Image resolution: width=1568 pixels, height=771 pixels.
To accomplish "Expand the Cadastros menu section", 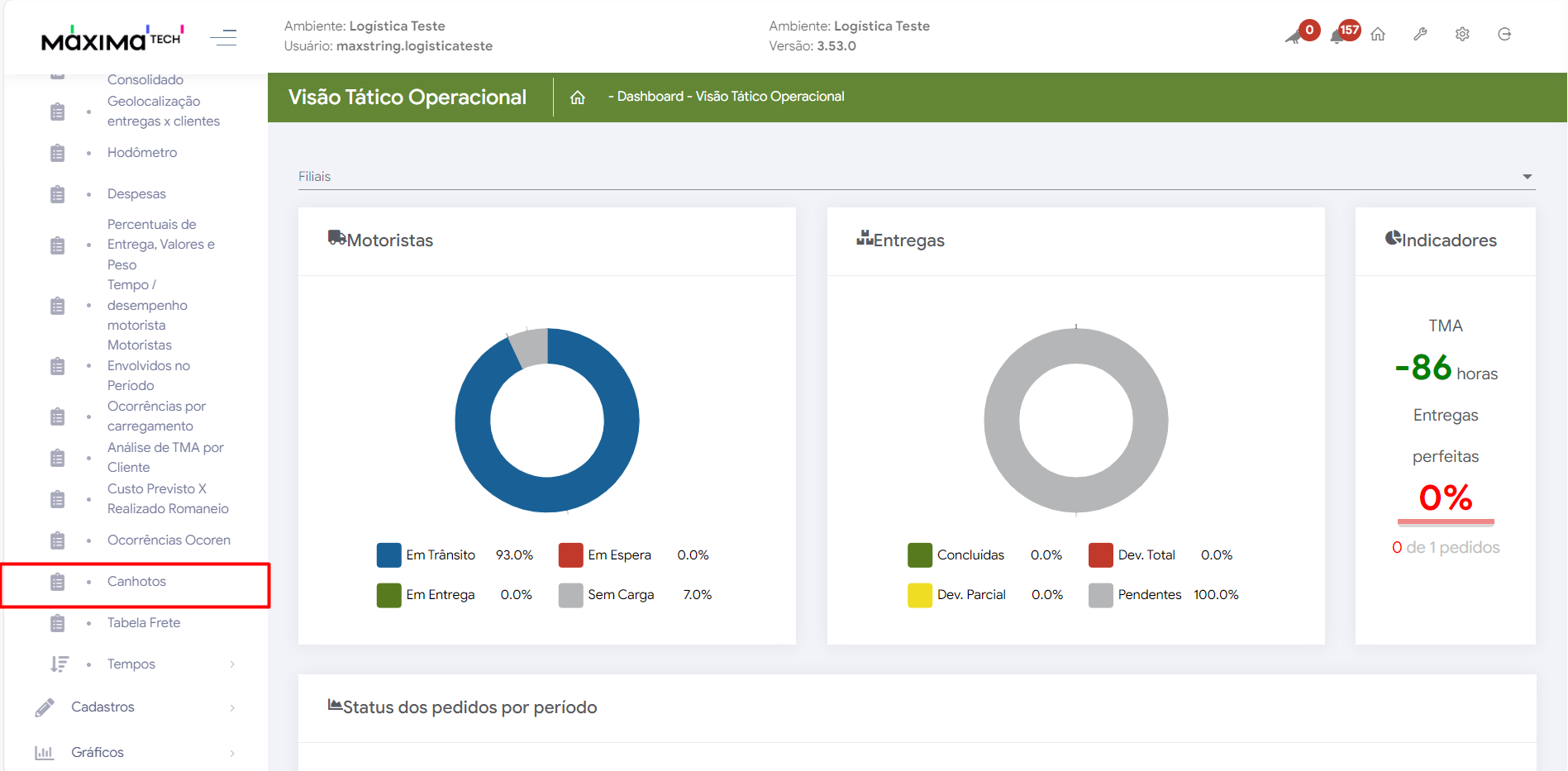I will (103, 707).
